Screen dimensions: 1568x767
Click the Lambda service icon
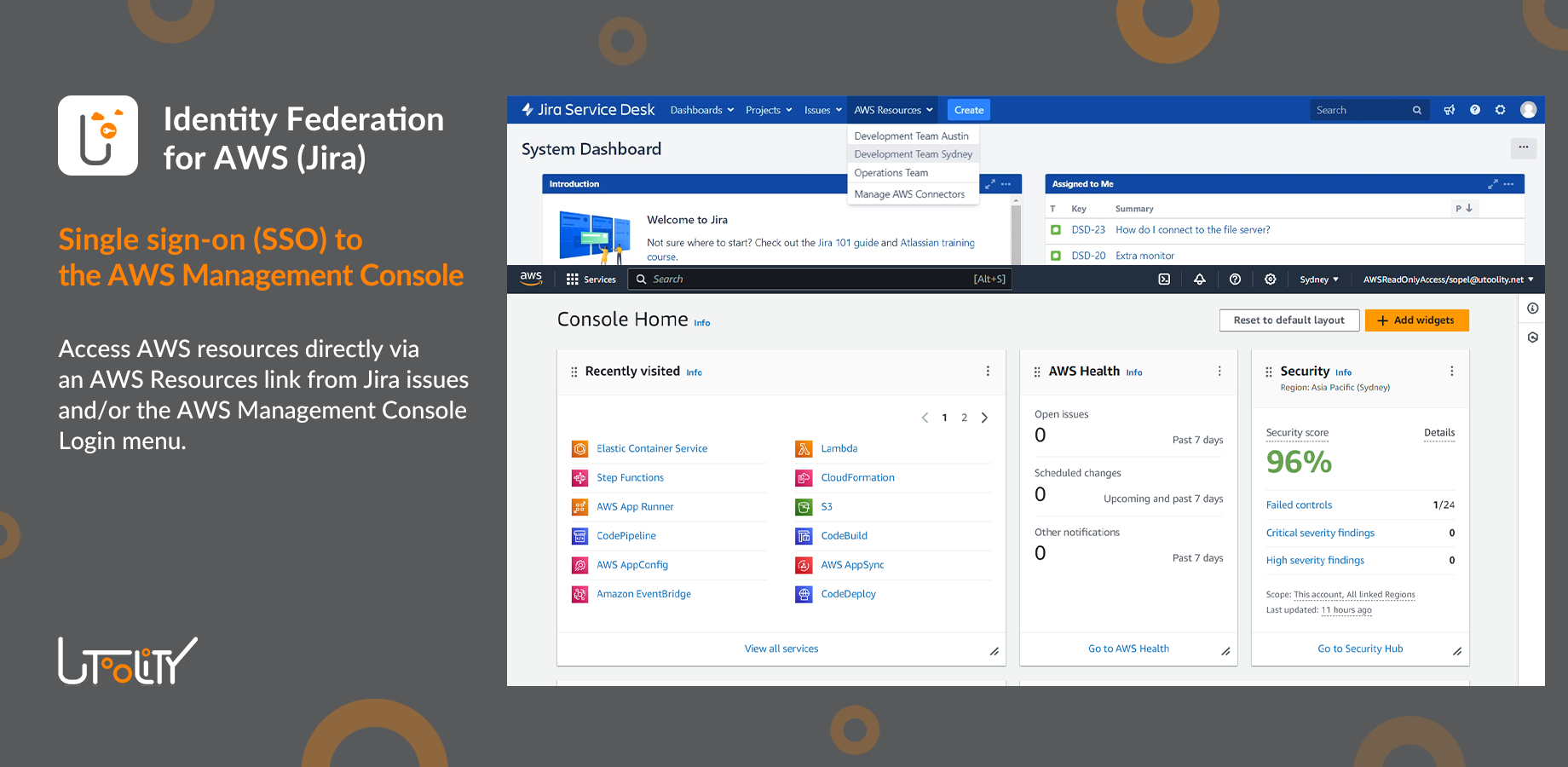[x=804, y=449]
